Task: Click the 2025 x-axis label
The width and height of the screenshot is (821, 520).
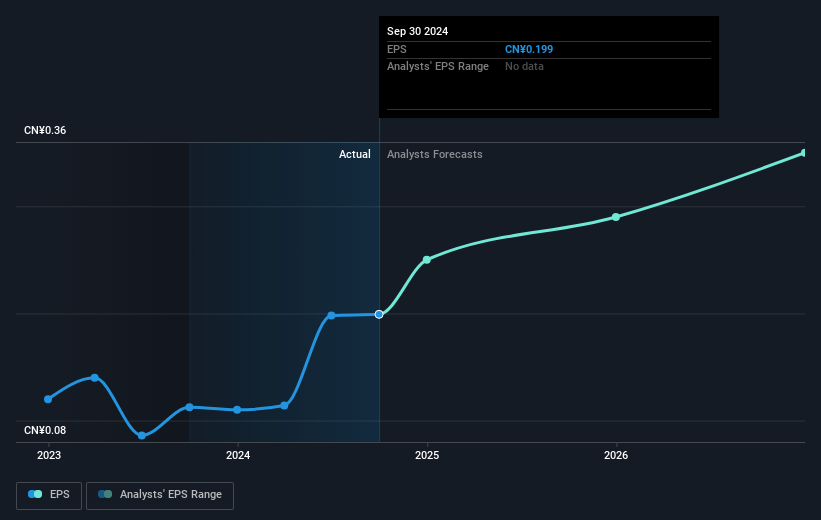Action: tap(427, 455)
